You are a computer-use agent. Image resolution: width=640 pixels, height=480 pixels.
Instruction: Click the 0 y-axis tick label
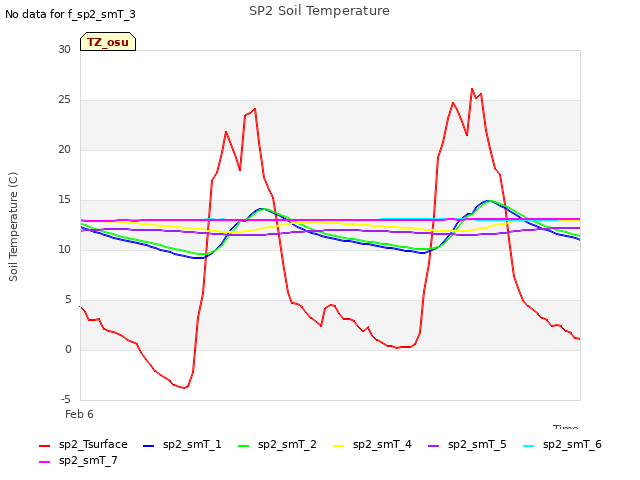[68, 349]
